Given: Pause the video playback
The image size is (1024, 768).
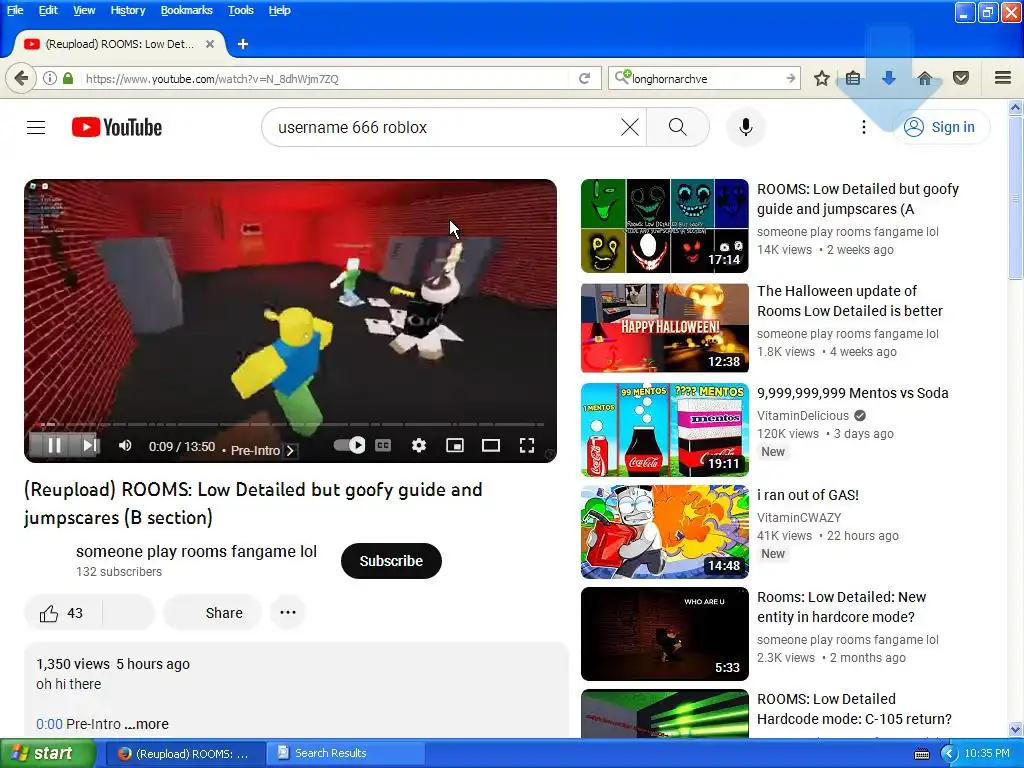Looking at the screenshot, I should (x=55, y=445).
